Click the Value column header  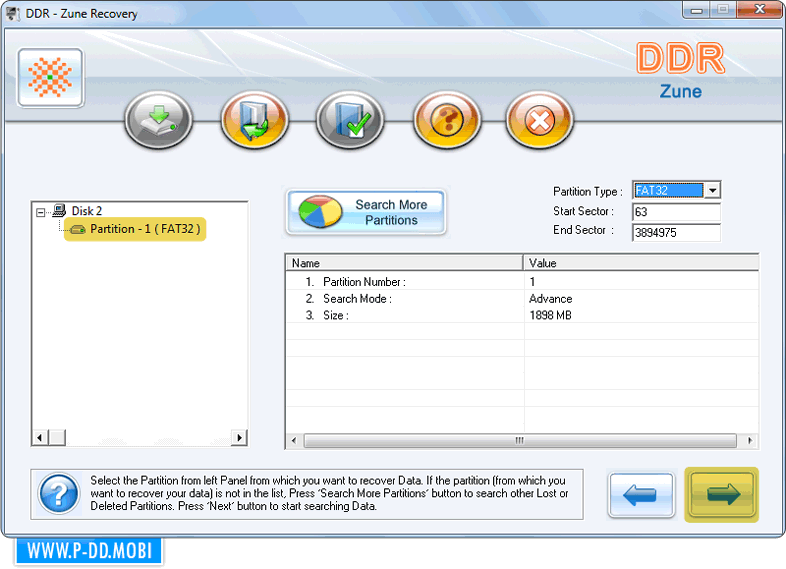(641, 263)
